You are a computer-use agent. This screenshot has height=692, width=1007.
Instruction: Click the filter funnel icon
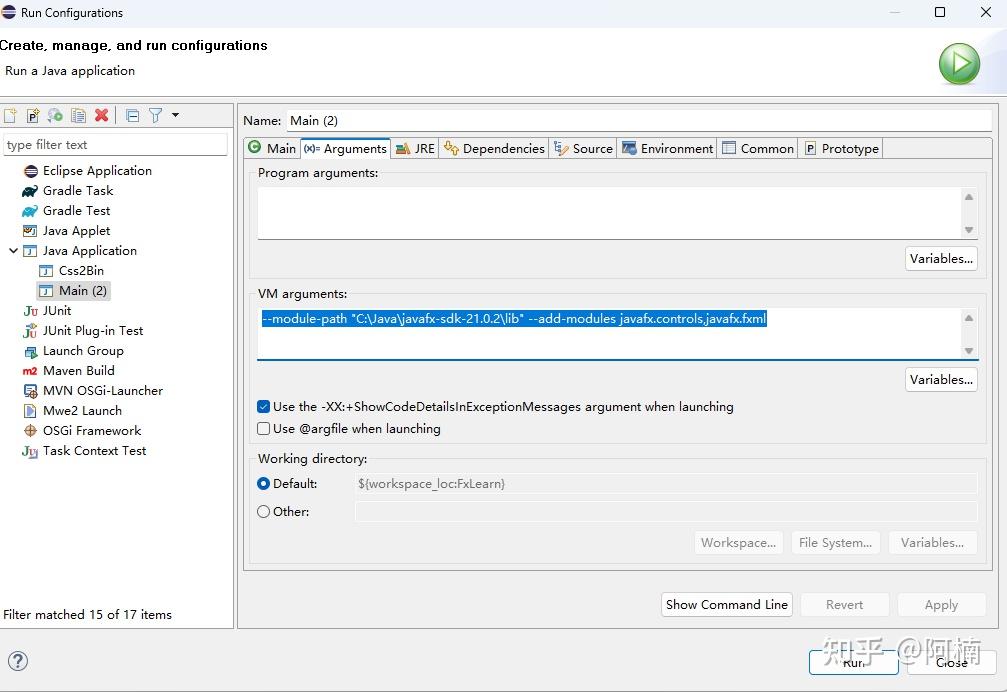tap(156, 116)
